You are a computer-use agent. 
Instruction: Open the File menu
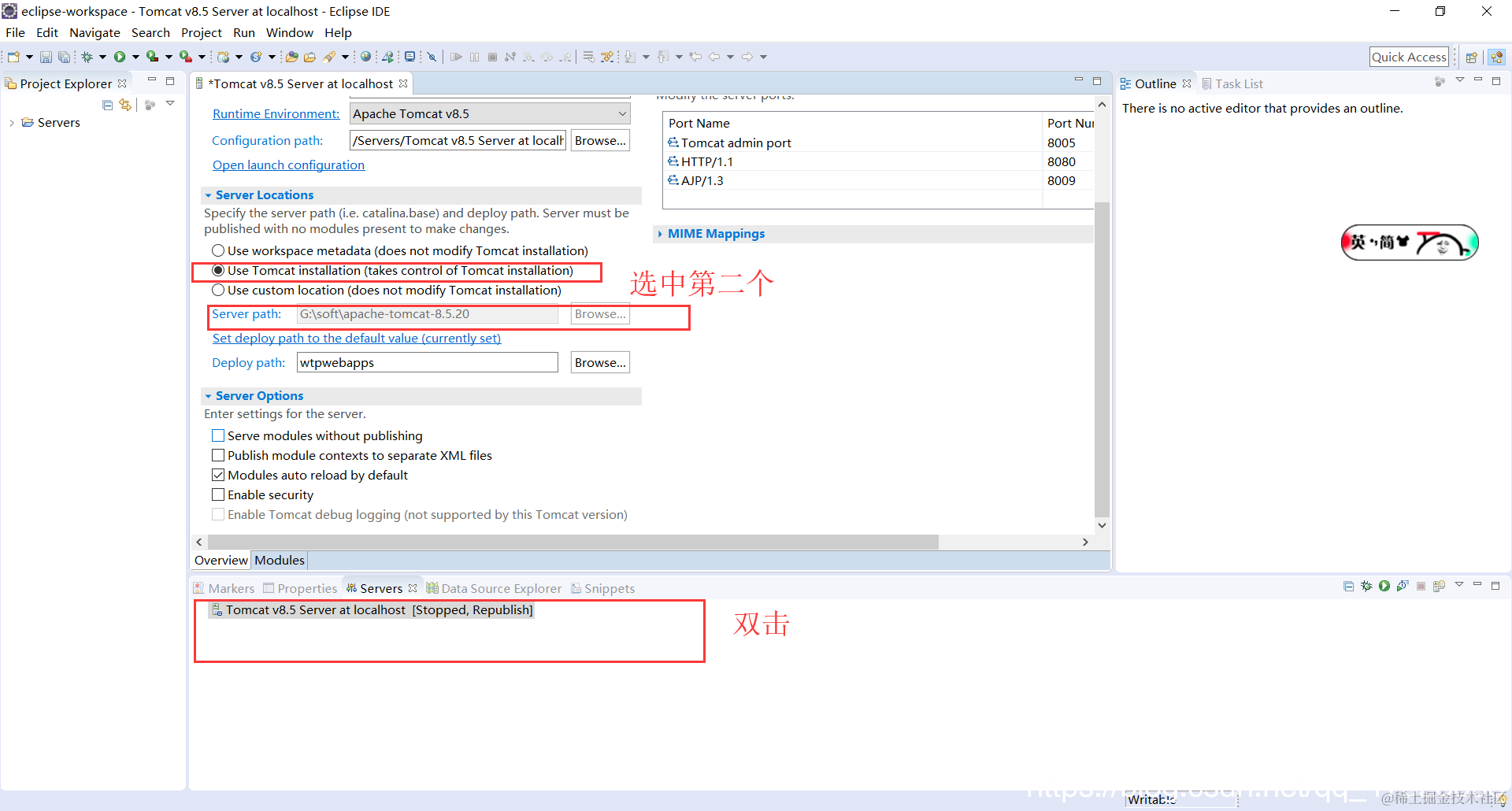[x=15, y=32]
